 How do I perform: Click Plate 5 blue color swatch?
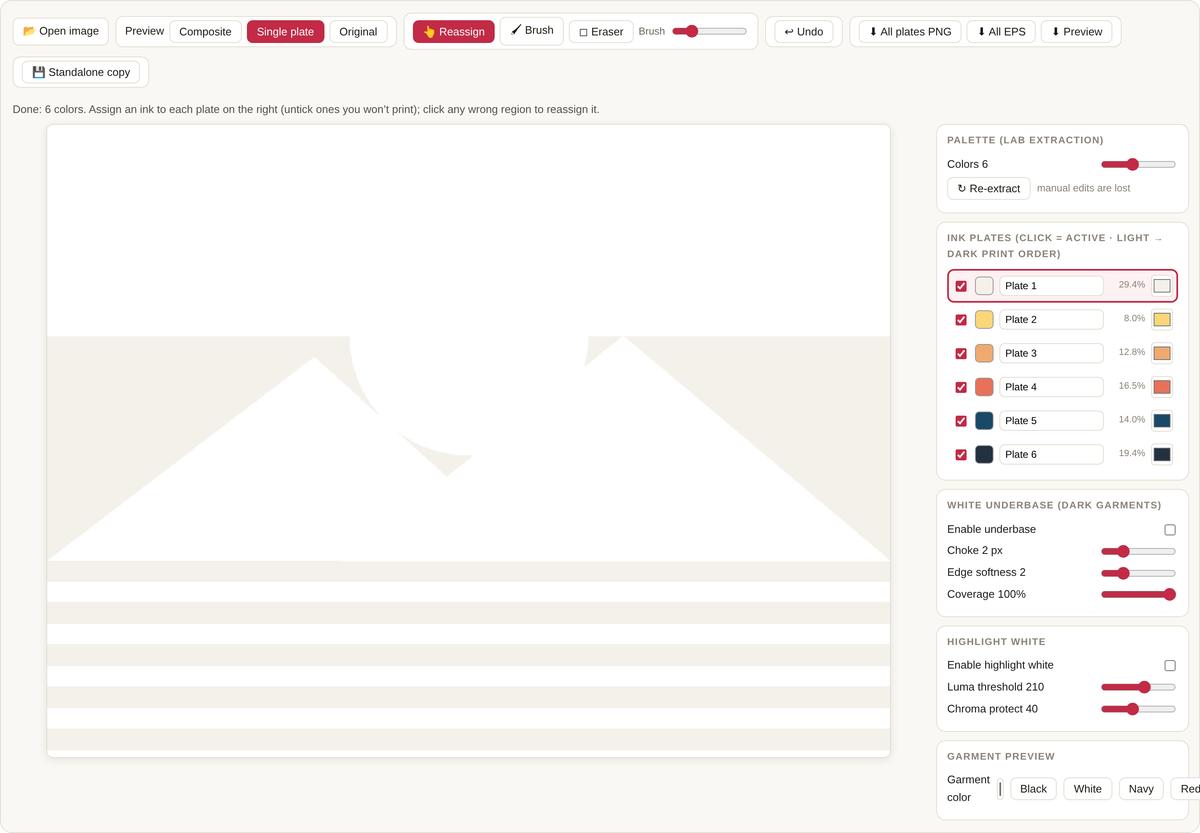(x=984, y=421)
